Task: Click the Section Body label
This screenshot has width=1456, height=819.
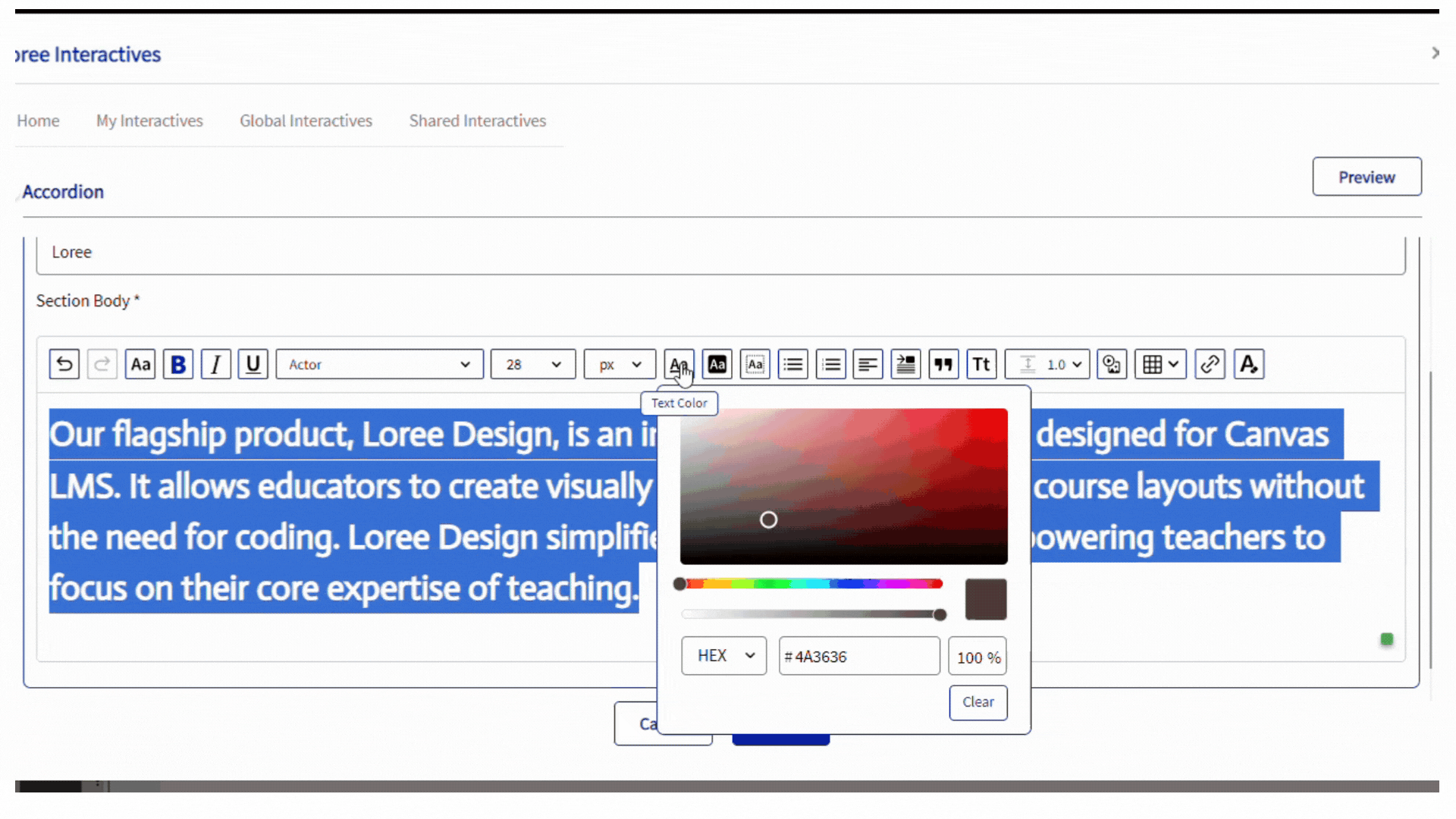Action: [x=88, y=301]
